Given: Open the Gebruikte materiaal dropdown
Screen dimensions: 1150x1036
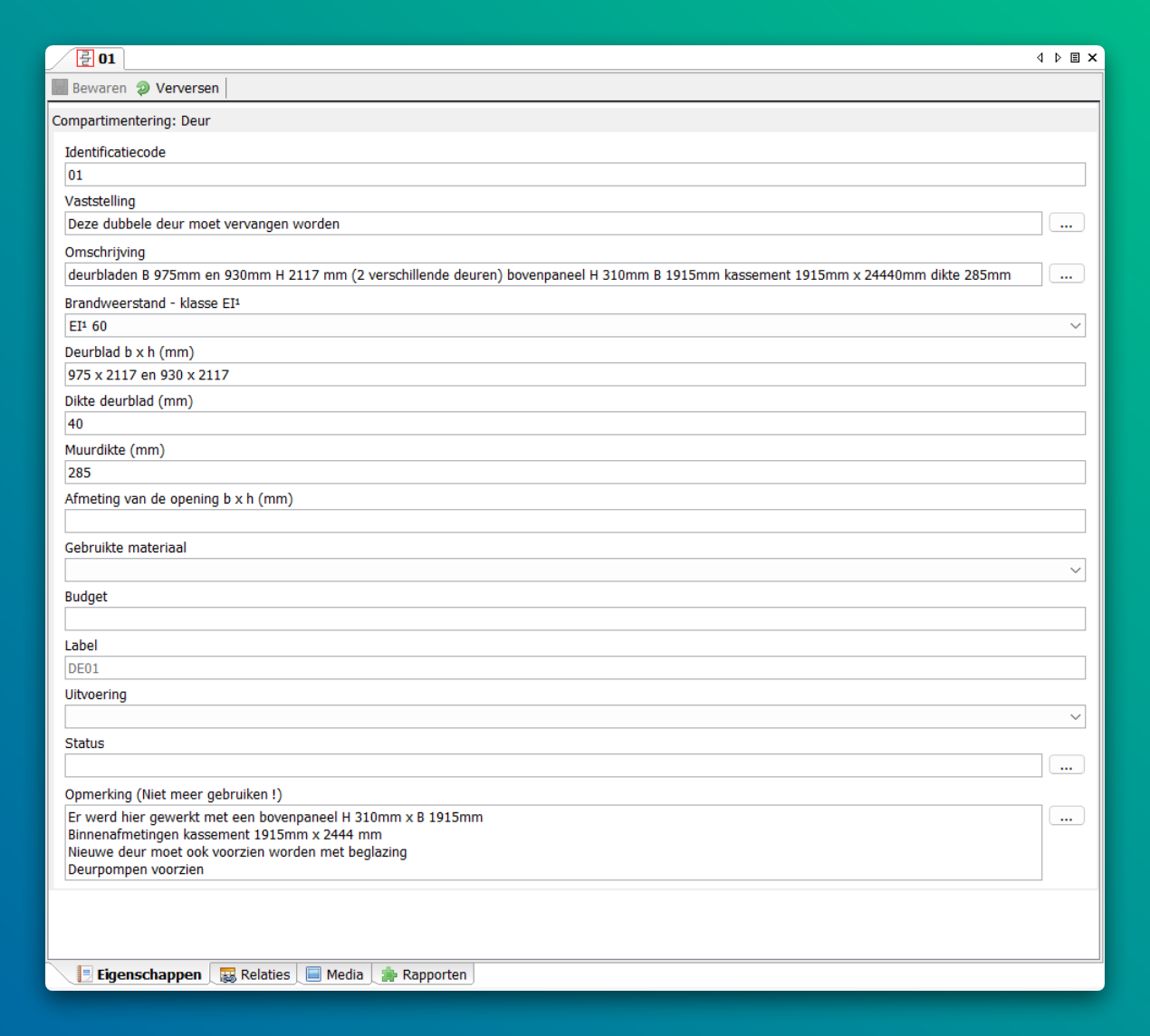Looking at the screenshot, I should (x=1075, y=571).
